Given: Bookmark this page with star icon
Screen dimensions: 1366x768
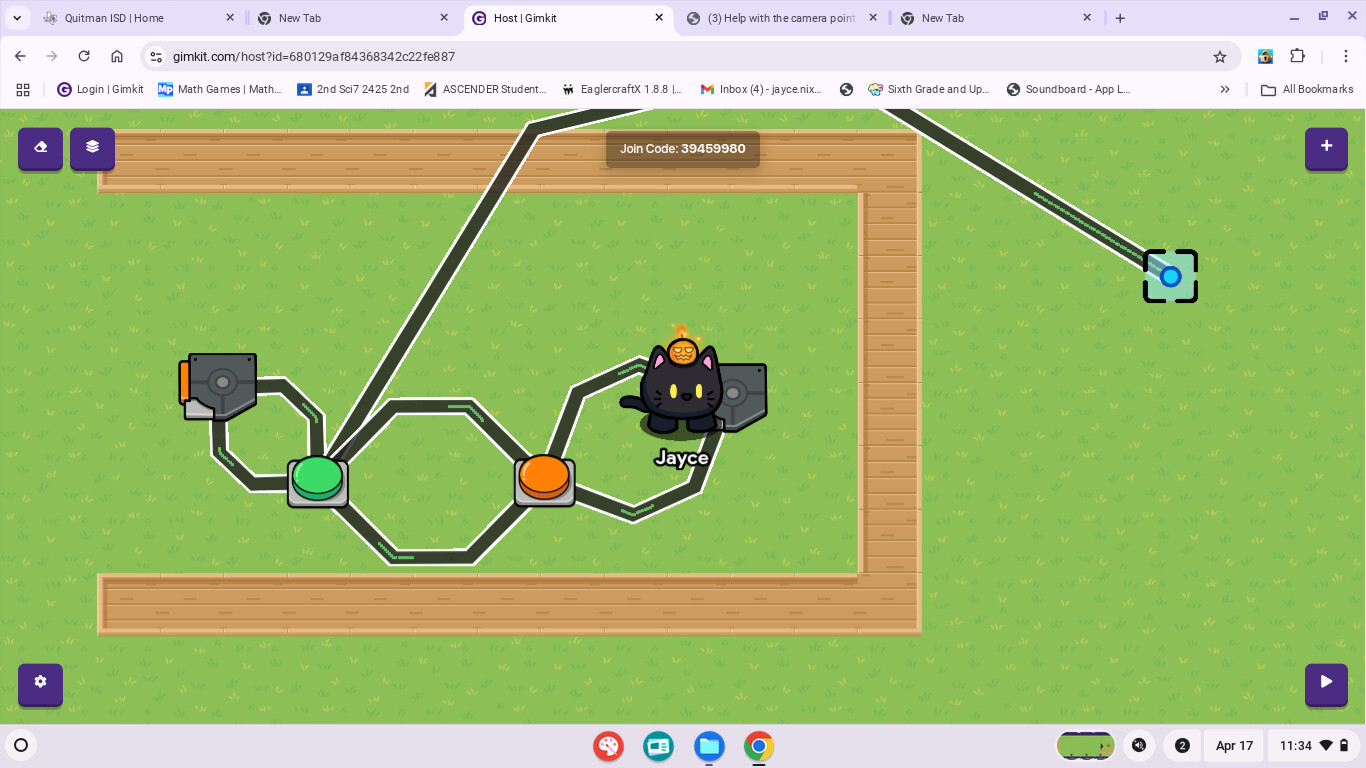Looking at the screenshot, I should point(1220,57).
